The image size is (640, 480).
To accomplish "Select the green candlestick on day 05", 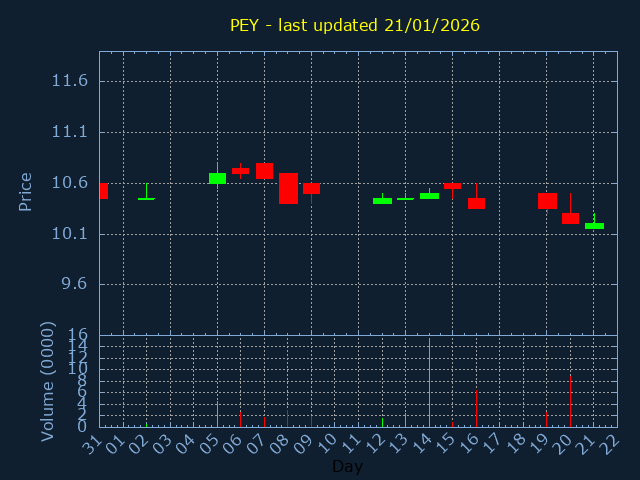I will (217, 178).
